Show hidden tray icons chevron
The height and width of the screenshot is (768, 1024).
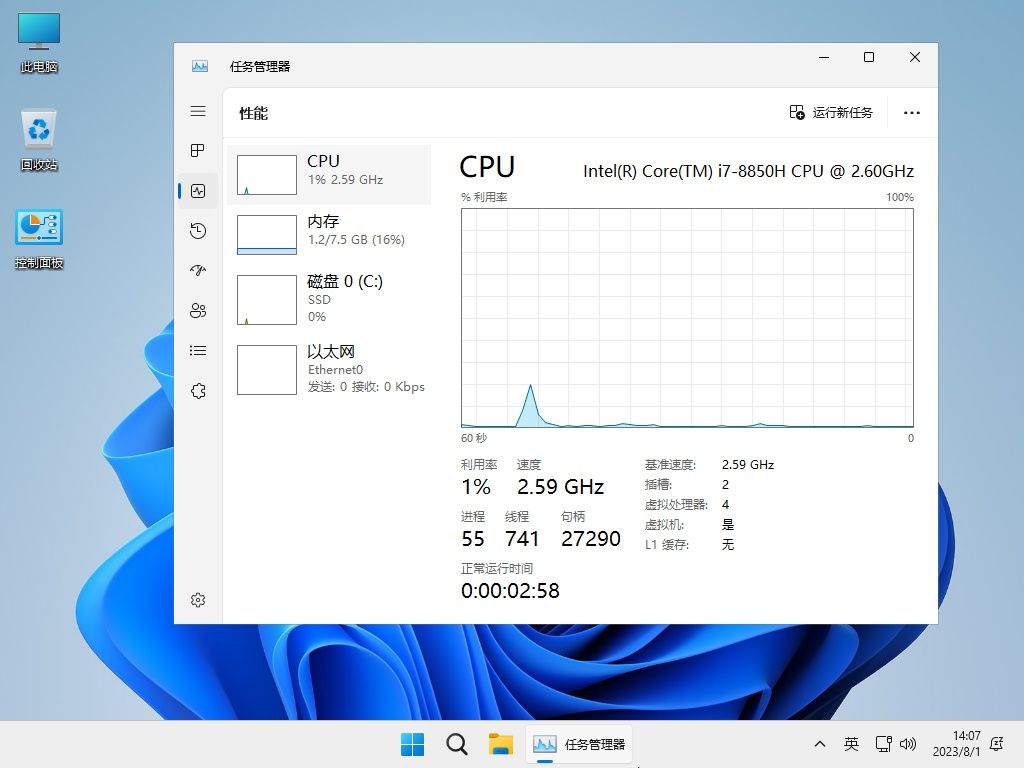820,744
